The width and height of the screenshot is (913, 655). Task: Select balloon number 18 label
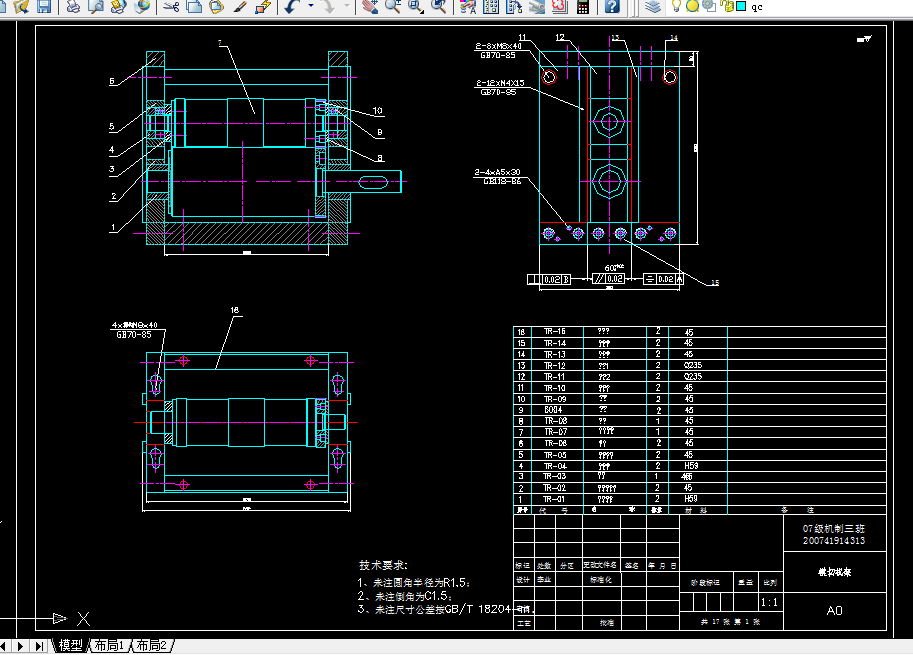click(235, 310)
